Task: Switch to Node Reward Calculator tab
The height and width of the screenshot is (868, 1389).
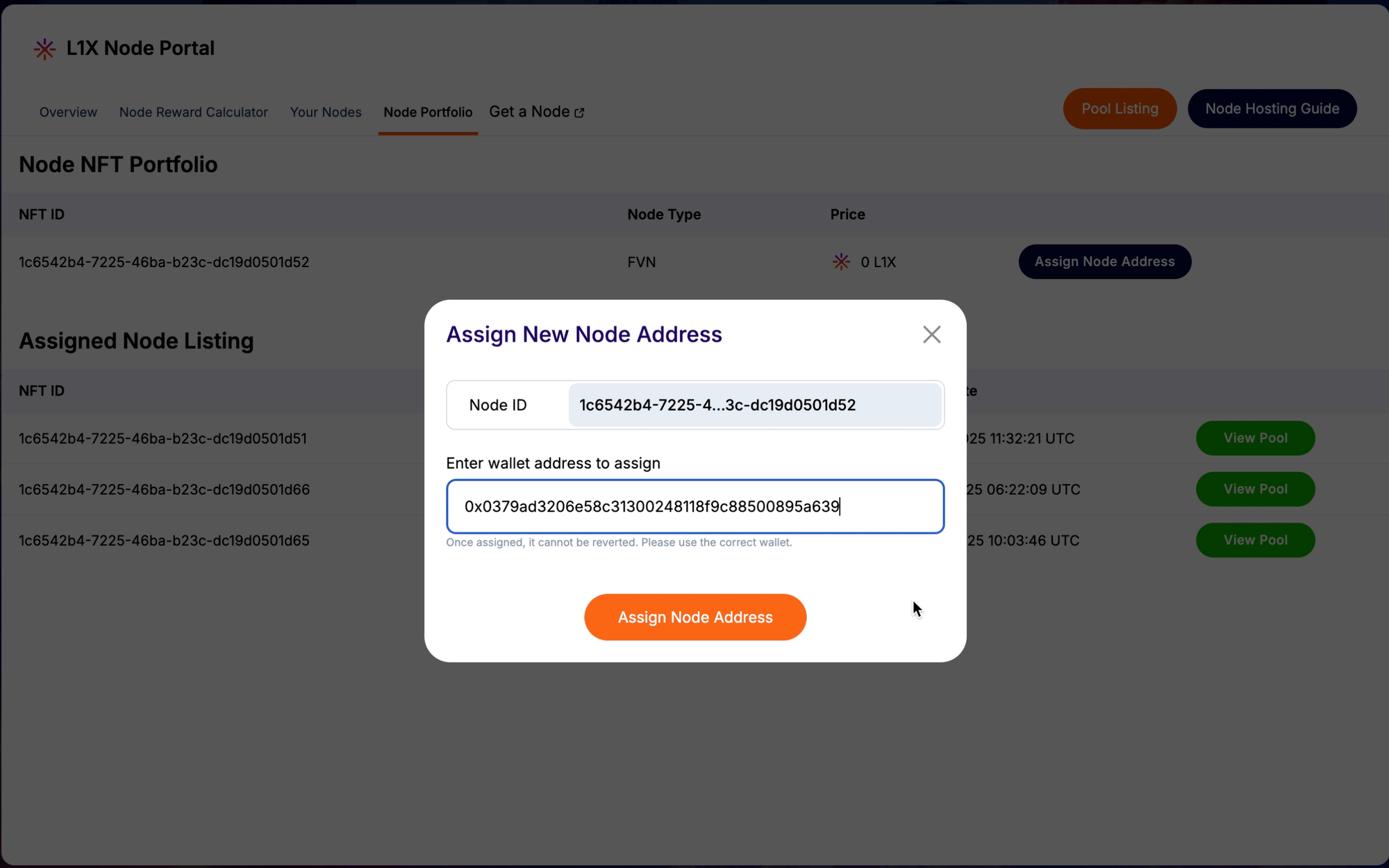Action: pos(193,112)
